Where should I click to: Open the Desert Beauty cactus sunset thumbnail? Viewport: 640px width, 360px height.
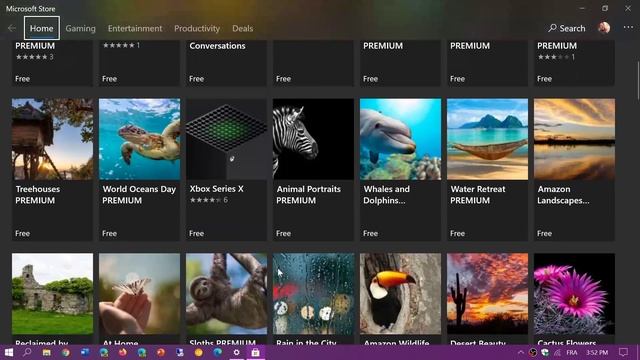[487, 294]
